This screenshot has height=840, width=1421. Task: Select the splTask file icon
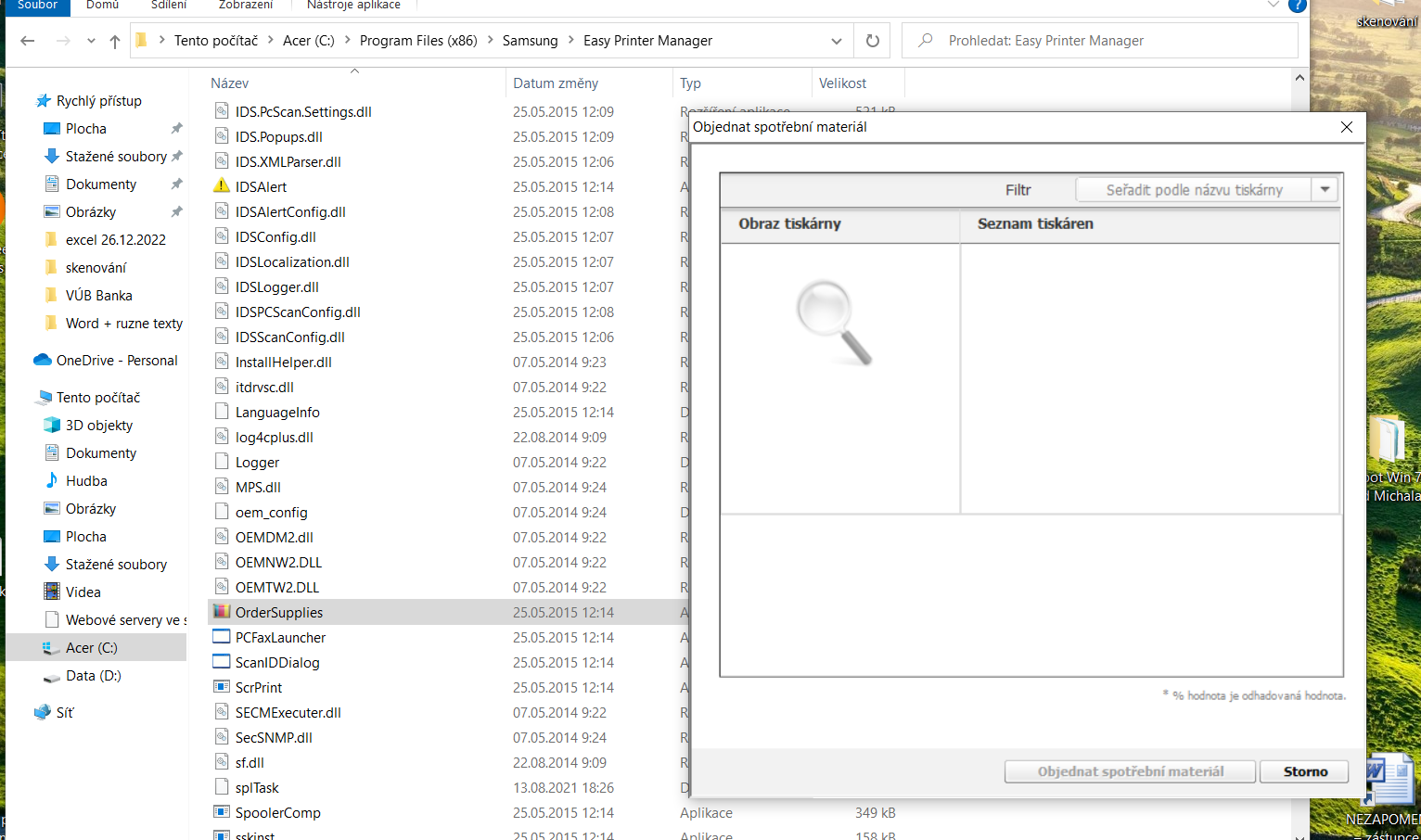pyautogui.click(x=222, y=787)
